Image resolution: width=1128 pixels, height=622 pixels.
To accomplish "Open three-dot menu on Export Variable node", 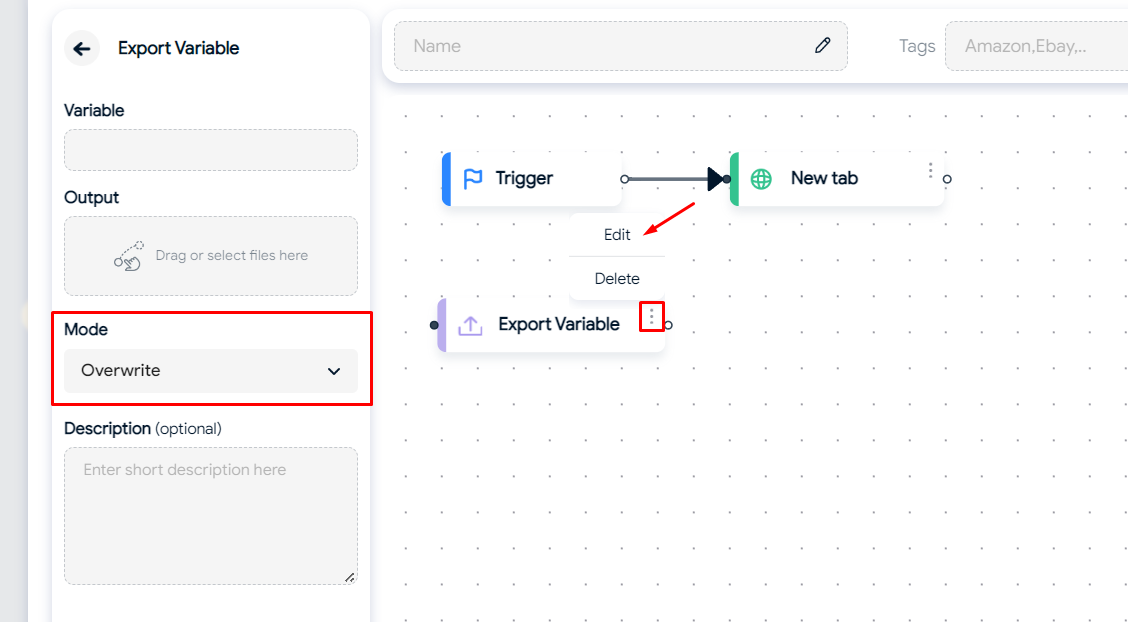I will (652, 317).
